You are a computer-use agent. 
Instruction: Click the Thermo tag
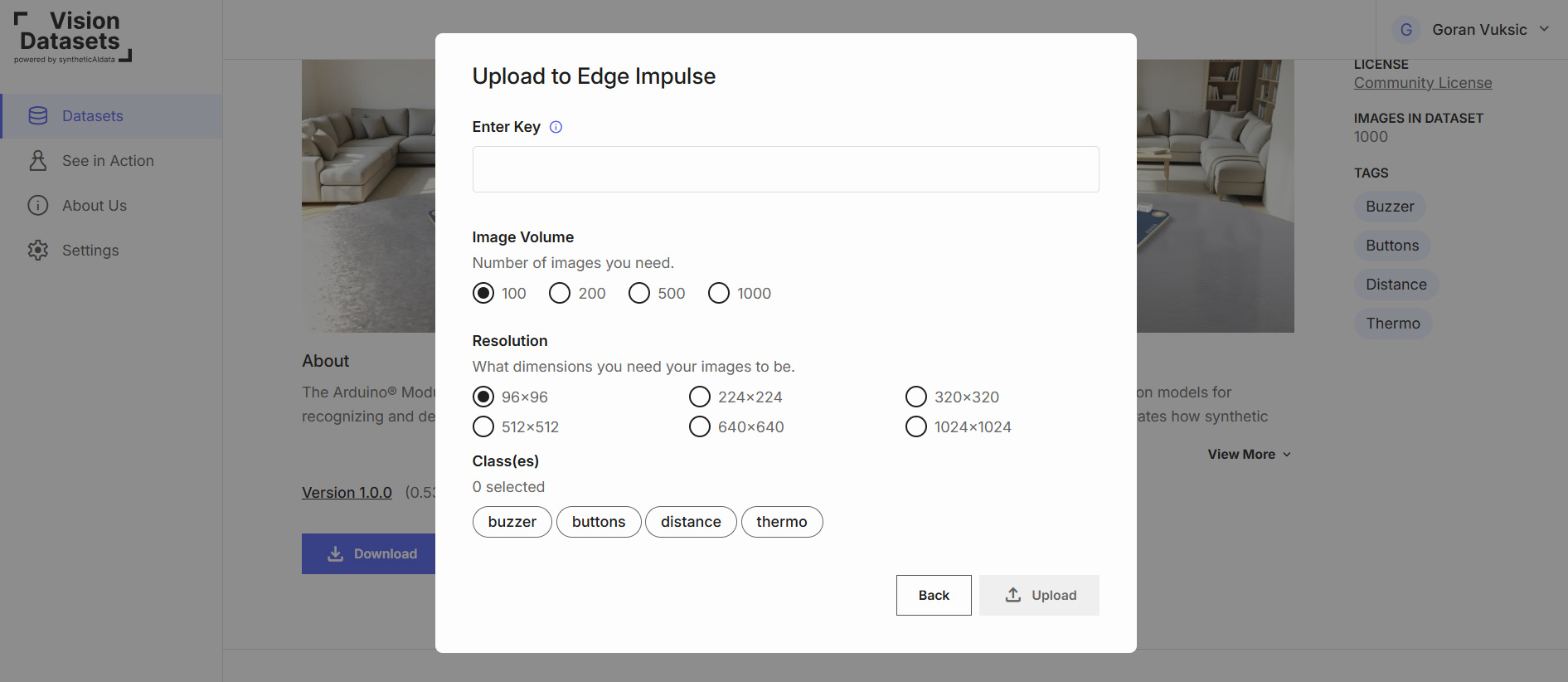pos(1393,324)
